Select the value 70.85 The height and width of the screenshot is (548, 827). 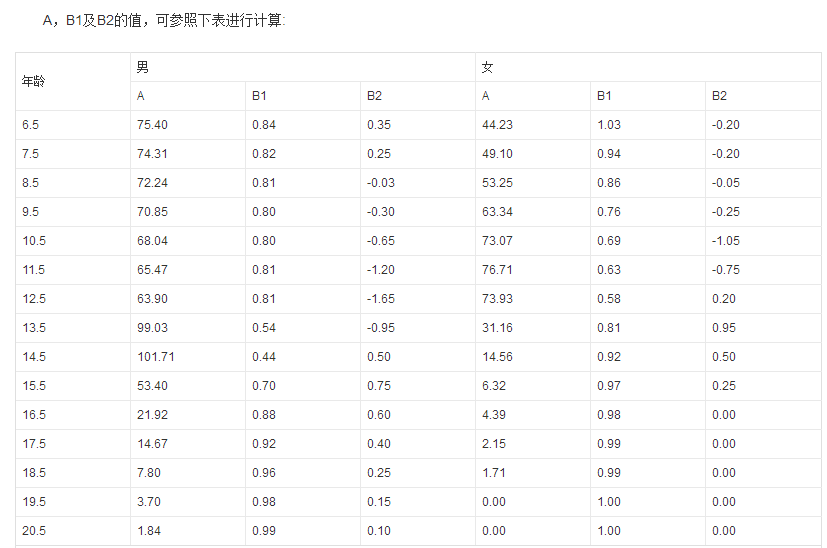[x=152, y=212]
